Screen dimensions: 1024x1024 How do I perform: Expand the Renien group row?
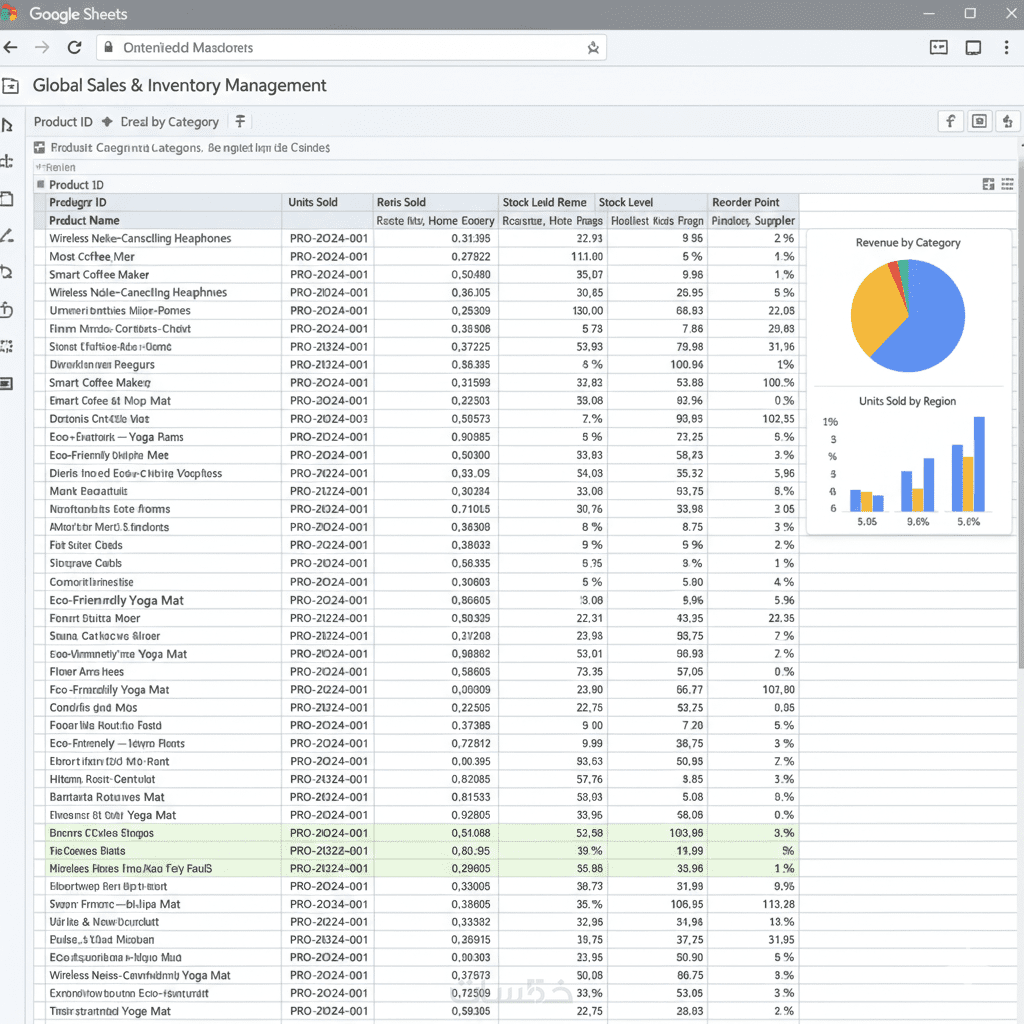[x=56, y=168]
